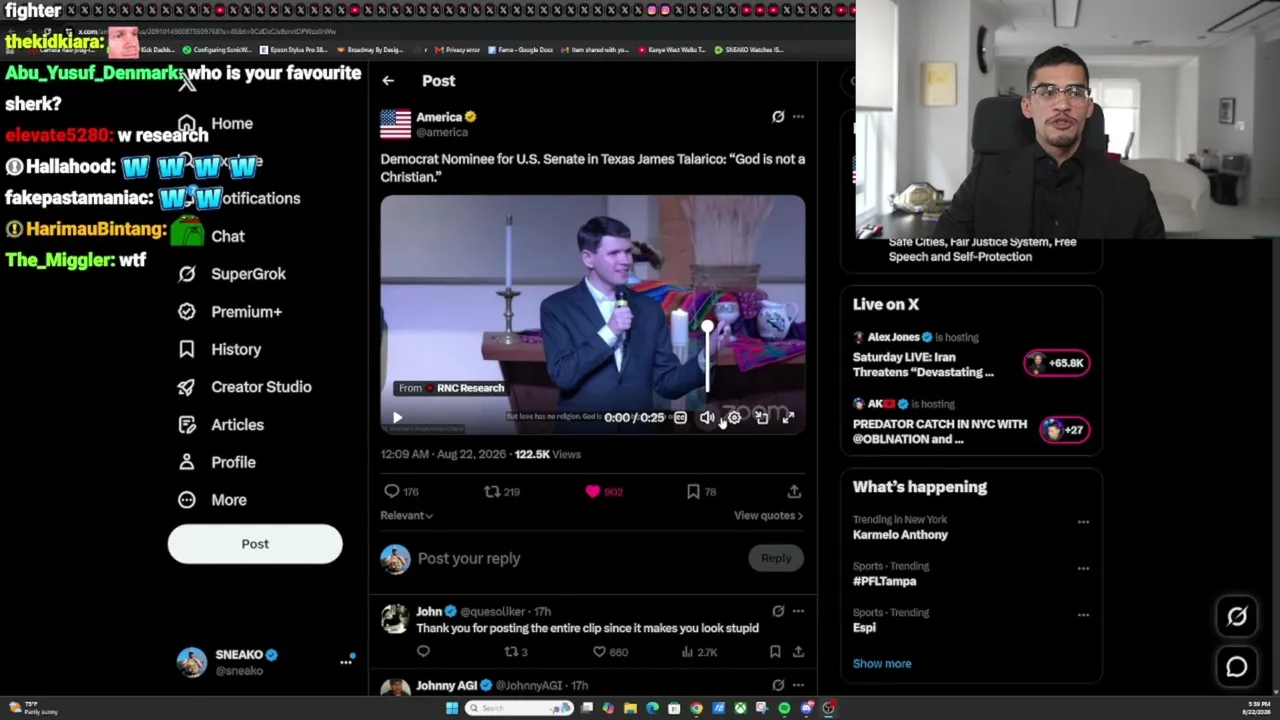Click Grok icon on John's comment

point(778,611)
